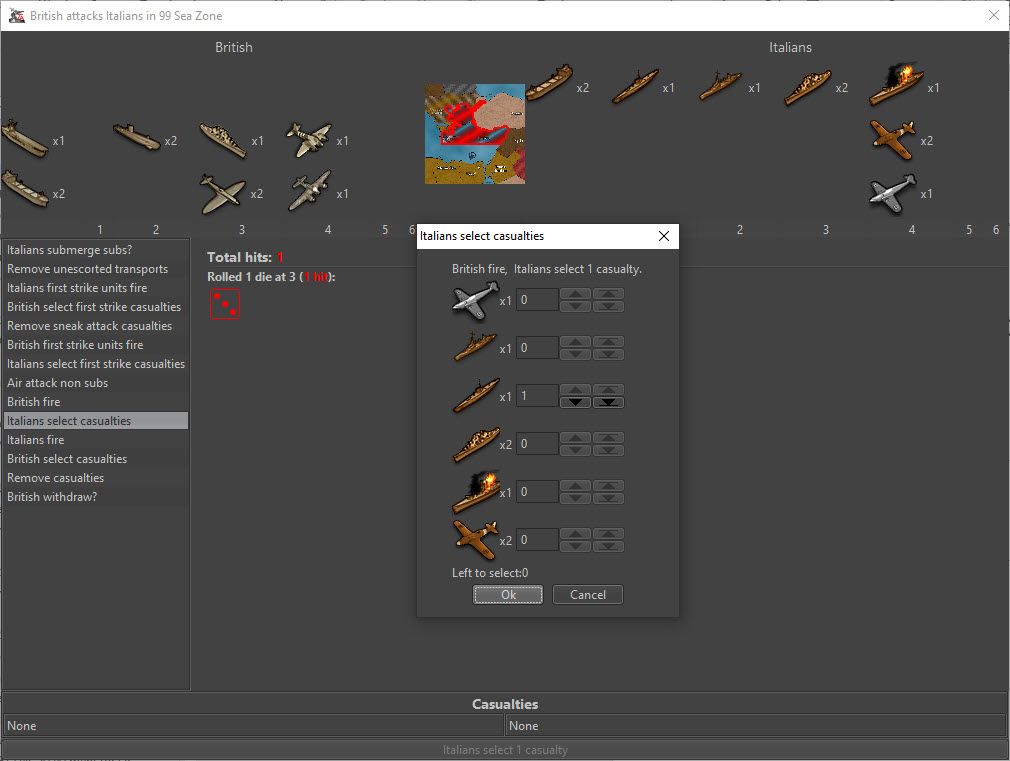The image size is (1010, 761).
Task: Click the brown Italian fighter x2 in top panel
Action: click(892, 140)
